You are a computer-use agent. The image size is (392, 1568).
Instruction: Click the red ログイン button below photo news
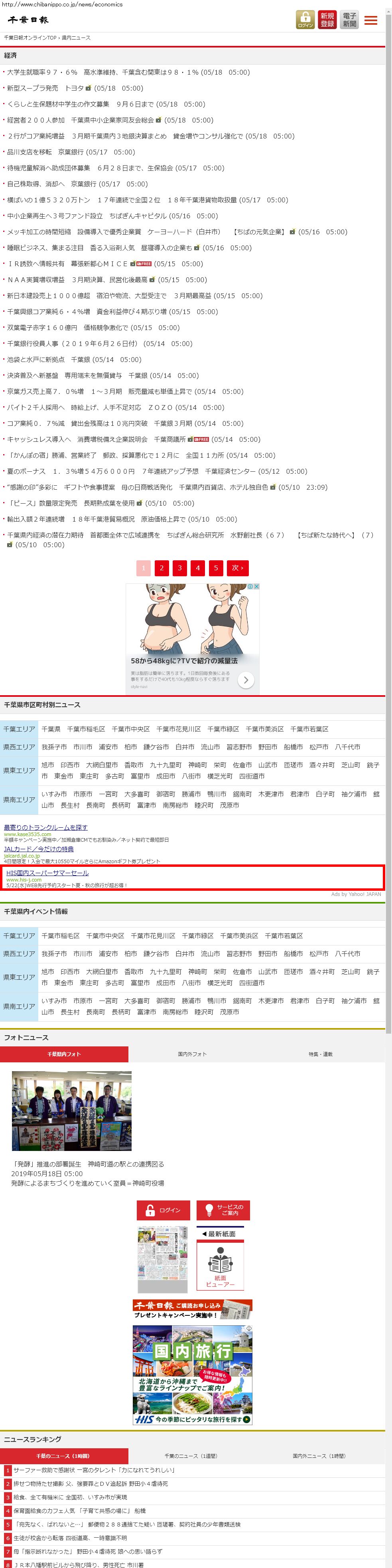pos(163,1210)
